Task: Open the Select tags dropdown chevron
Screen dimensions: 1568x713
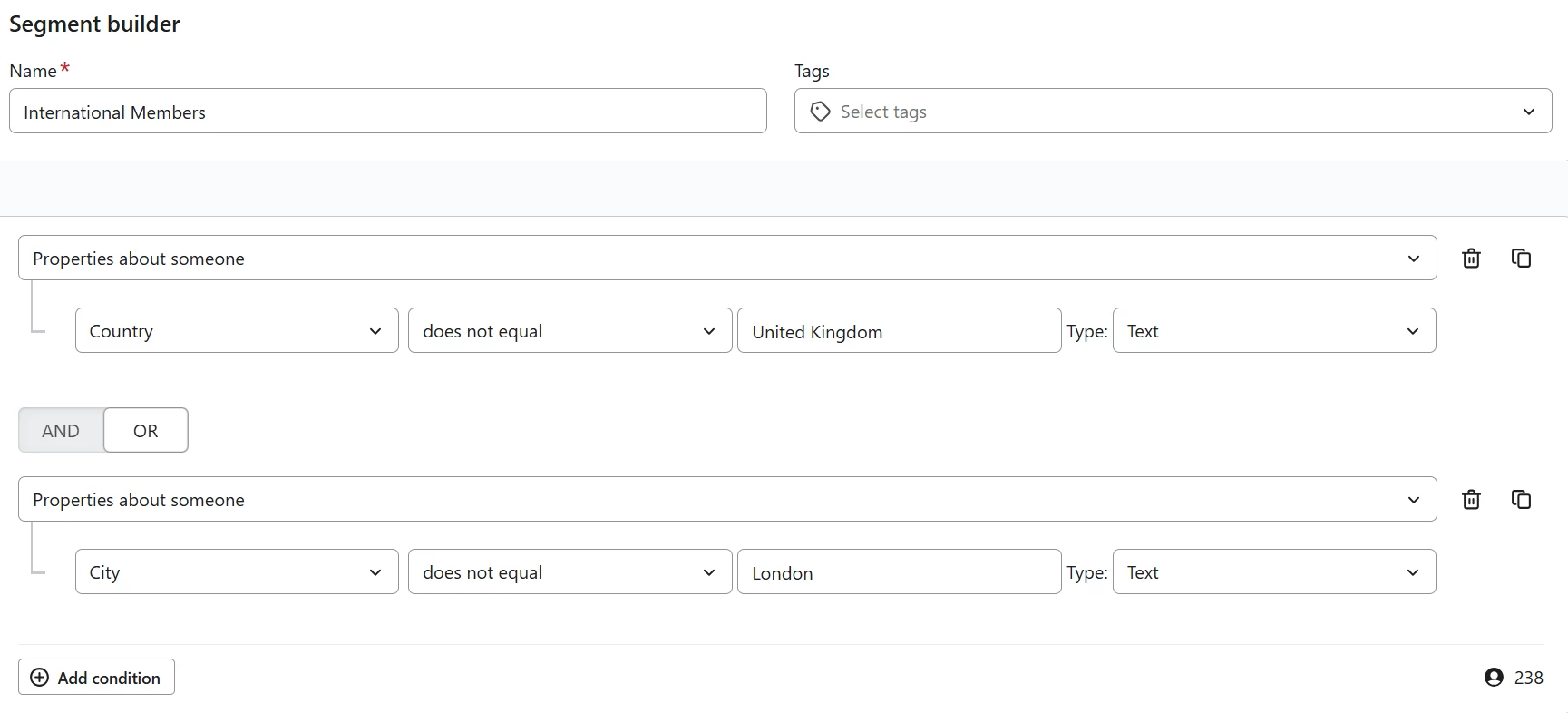Action: [1528, 112]
